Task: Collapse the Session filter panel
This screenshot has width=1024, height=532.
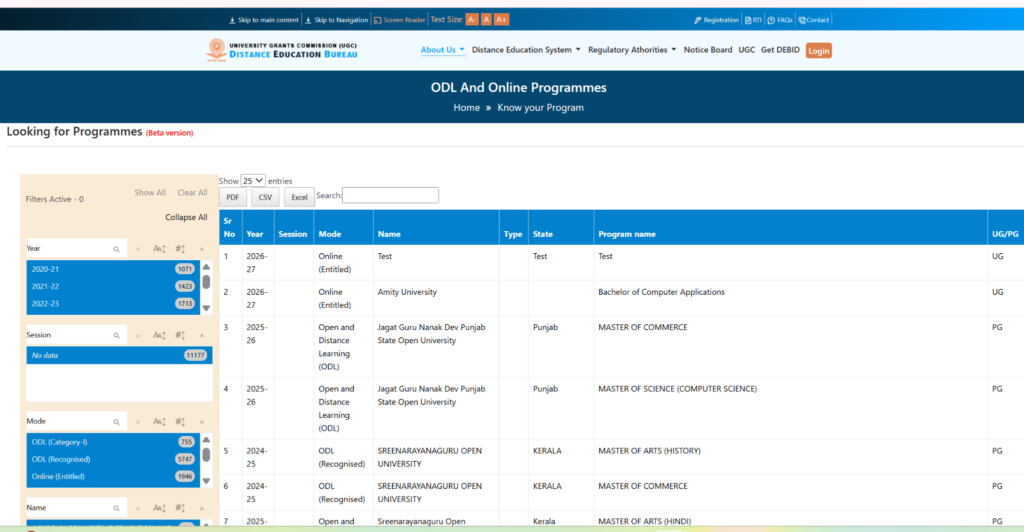Action: [x=202, y=336]
